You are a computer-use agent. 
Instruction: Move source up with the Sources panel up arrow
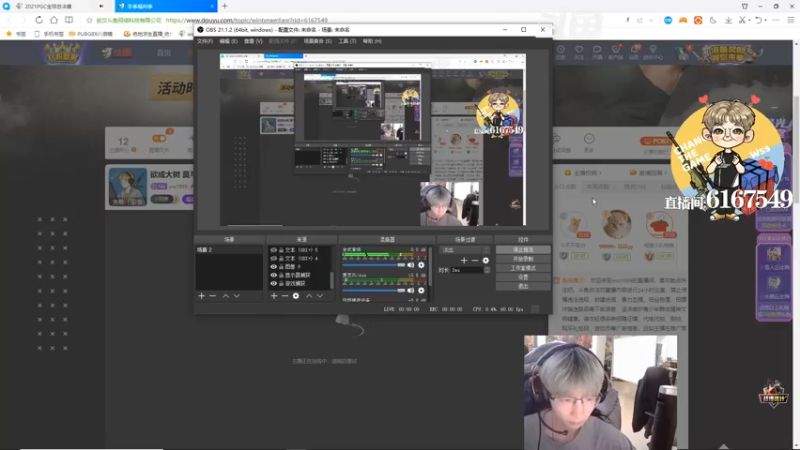(x=309, y=296)
